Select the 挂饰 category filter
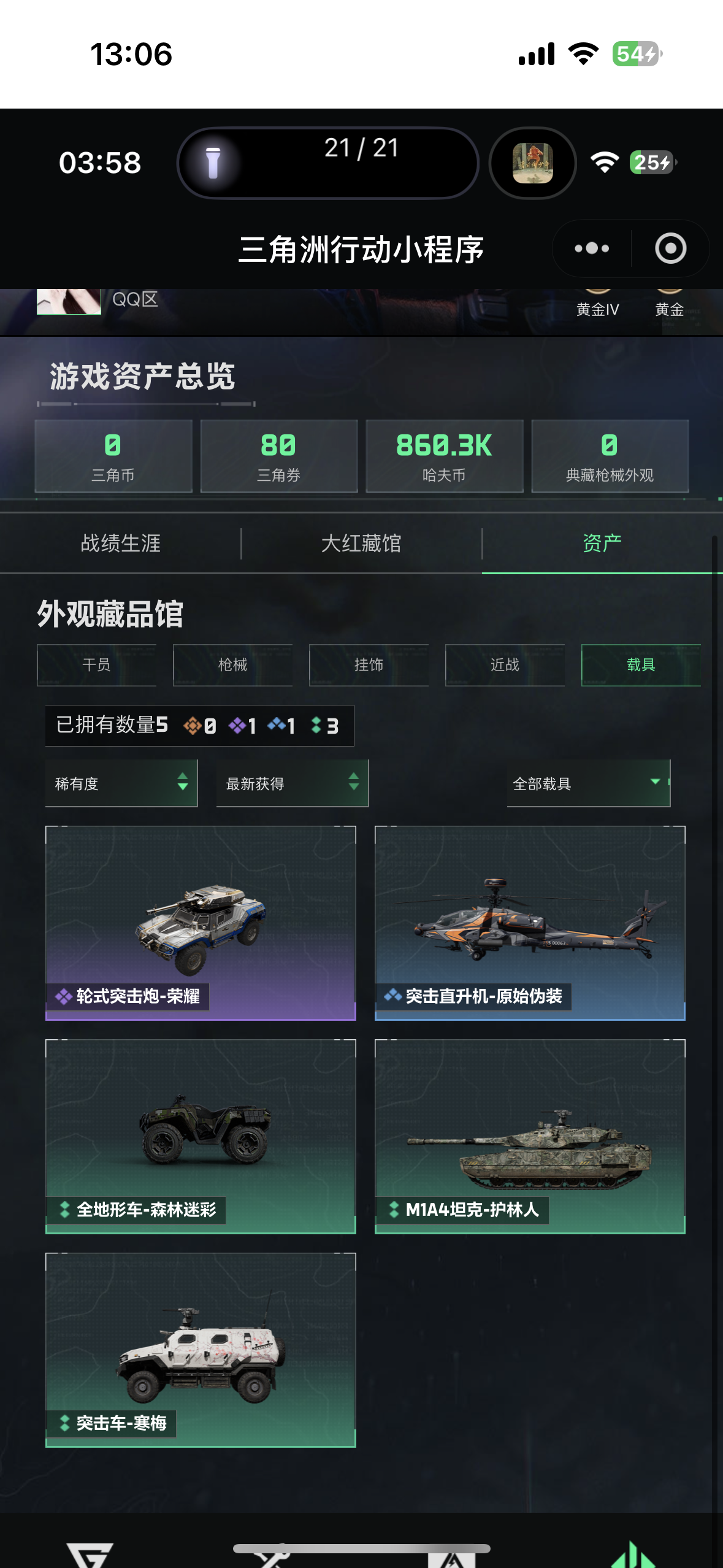The image size is (723, 1568). click(369, 665)
